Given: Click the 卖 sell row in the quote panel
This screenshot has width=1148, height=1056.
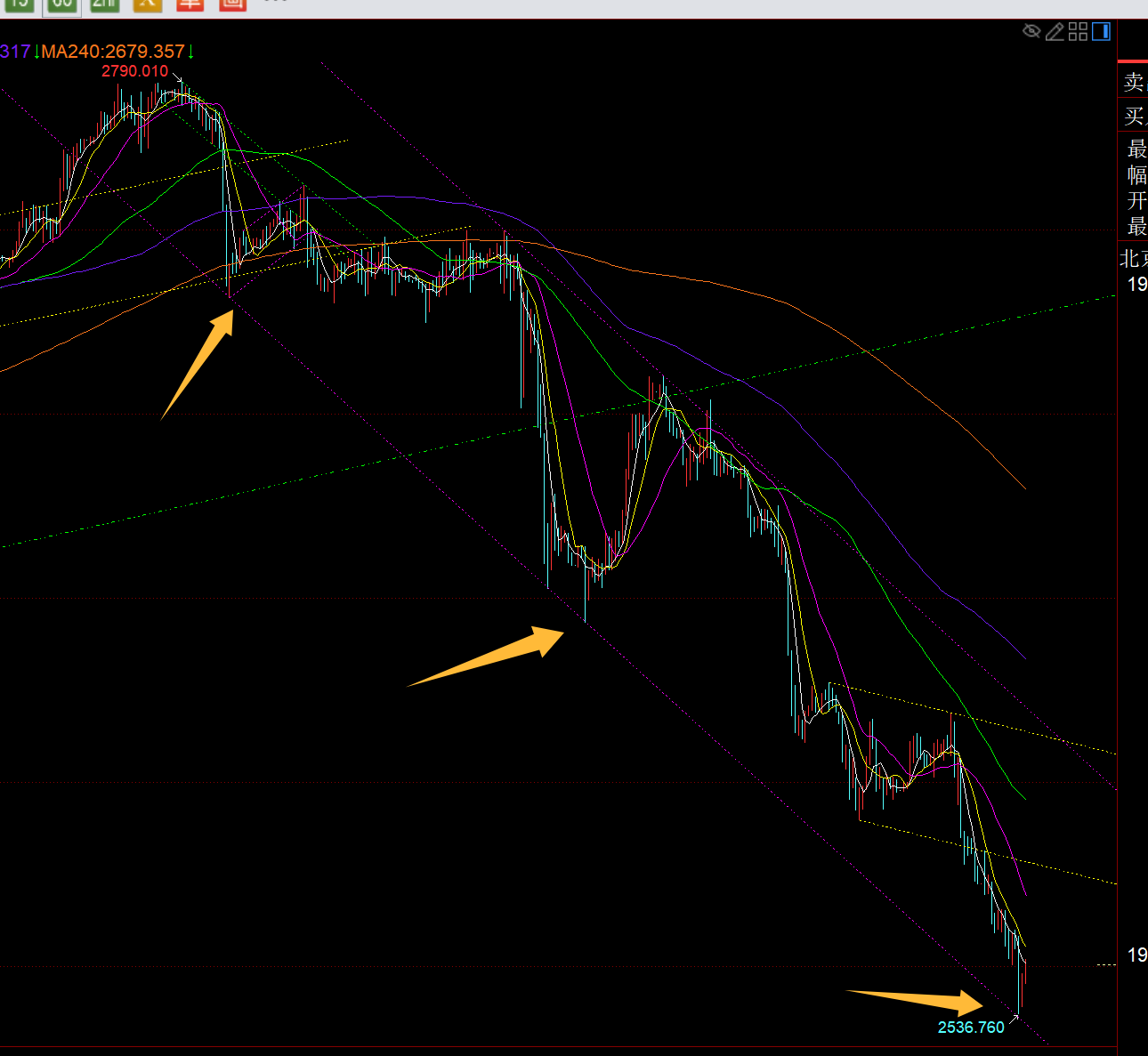Looking at the screenshot, I should 1134,82.
